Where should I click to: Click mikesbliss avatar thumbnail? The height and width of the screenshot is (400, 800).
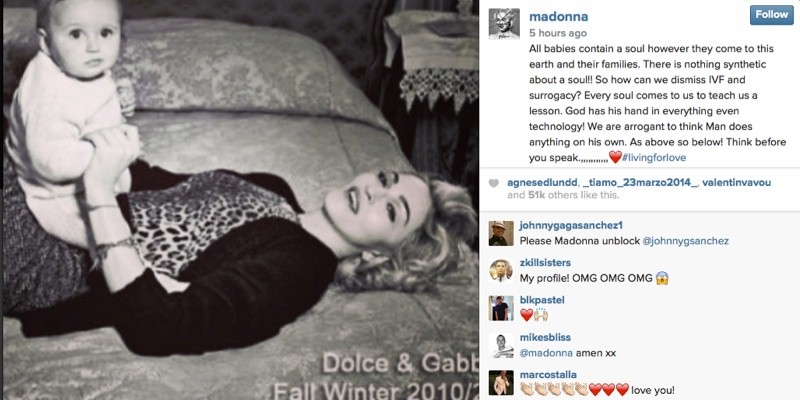[501, 345]
